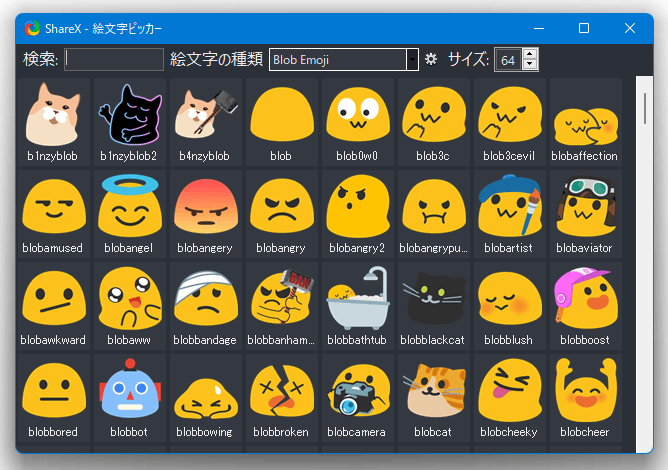This screenshot has height=470, width=668.
Task: Open the emoji type Blob Emoji dropdown
Action: coord(344,60)
